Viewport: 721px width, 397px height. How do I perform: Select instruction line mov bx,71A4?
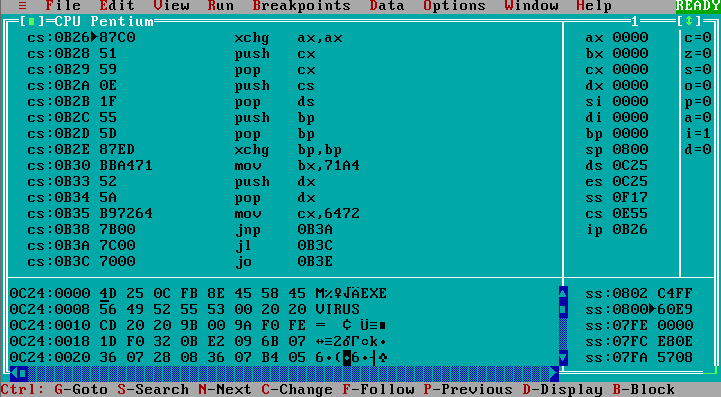194,165
